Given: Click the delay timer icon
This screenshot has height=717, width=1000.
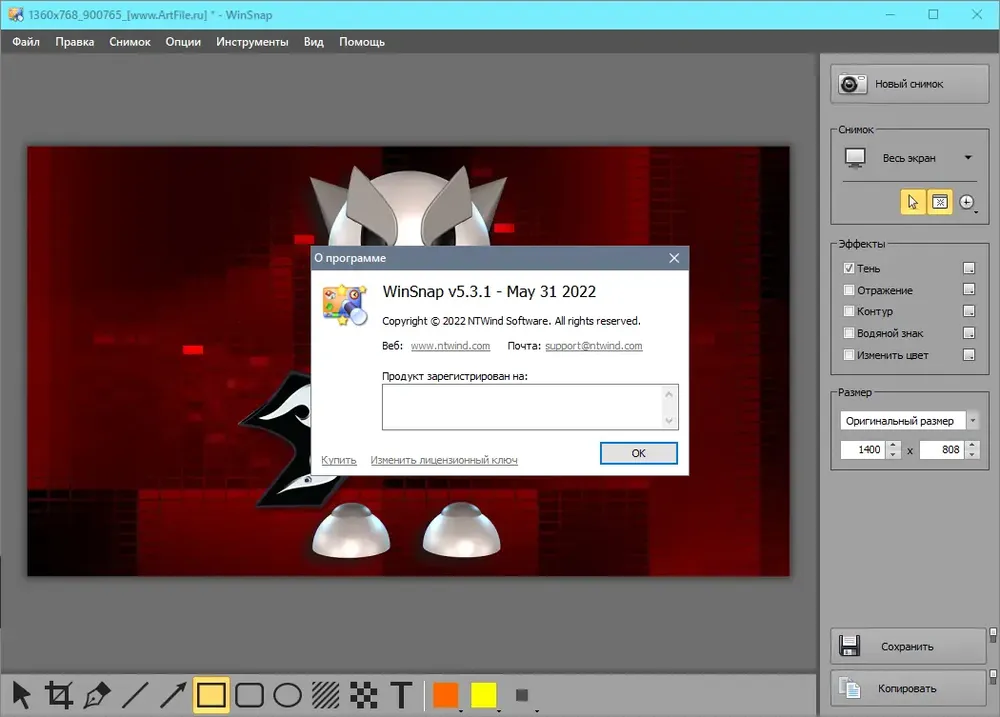Looking at the screenshot, I should coord(967,202).
